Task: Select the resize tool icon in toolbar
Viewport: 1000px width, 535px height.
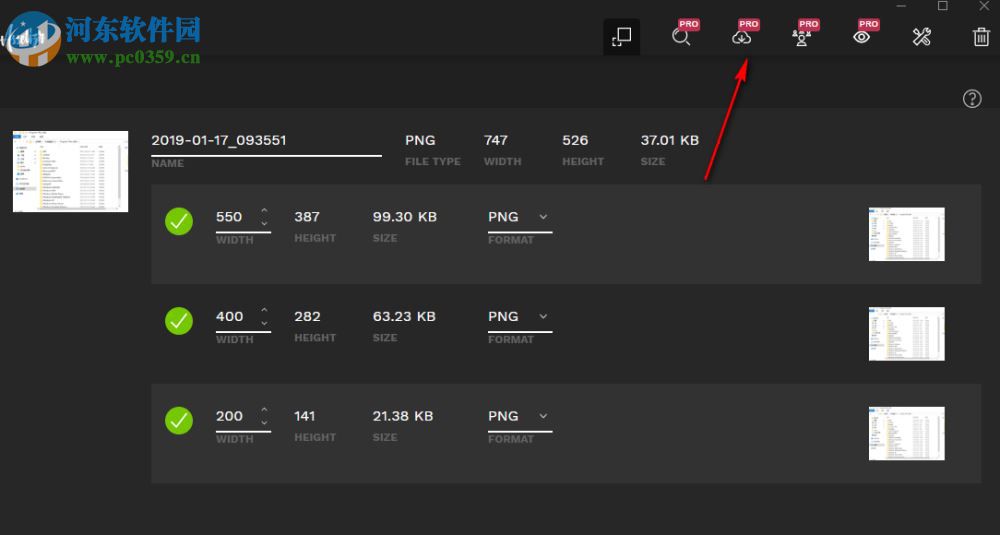Action: pyautogui.click(x=621, y=36)
